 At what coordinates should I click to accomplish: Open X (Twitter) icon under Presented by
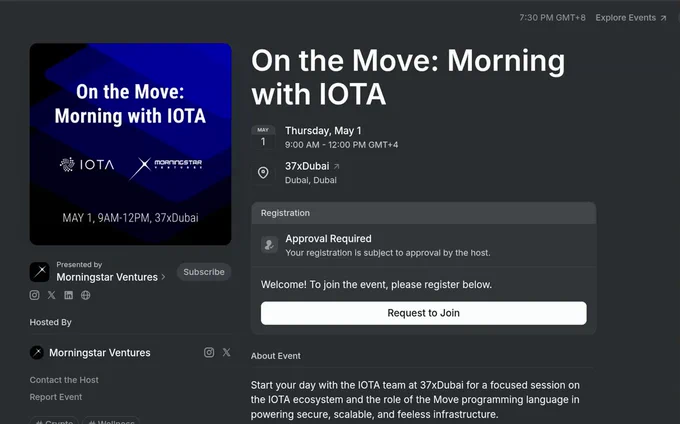(x=51, y=295)
